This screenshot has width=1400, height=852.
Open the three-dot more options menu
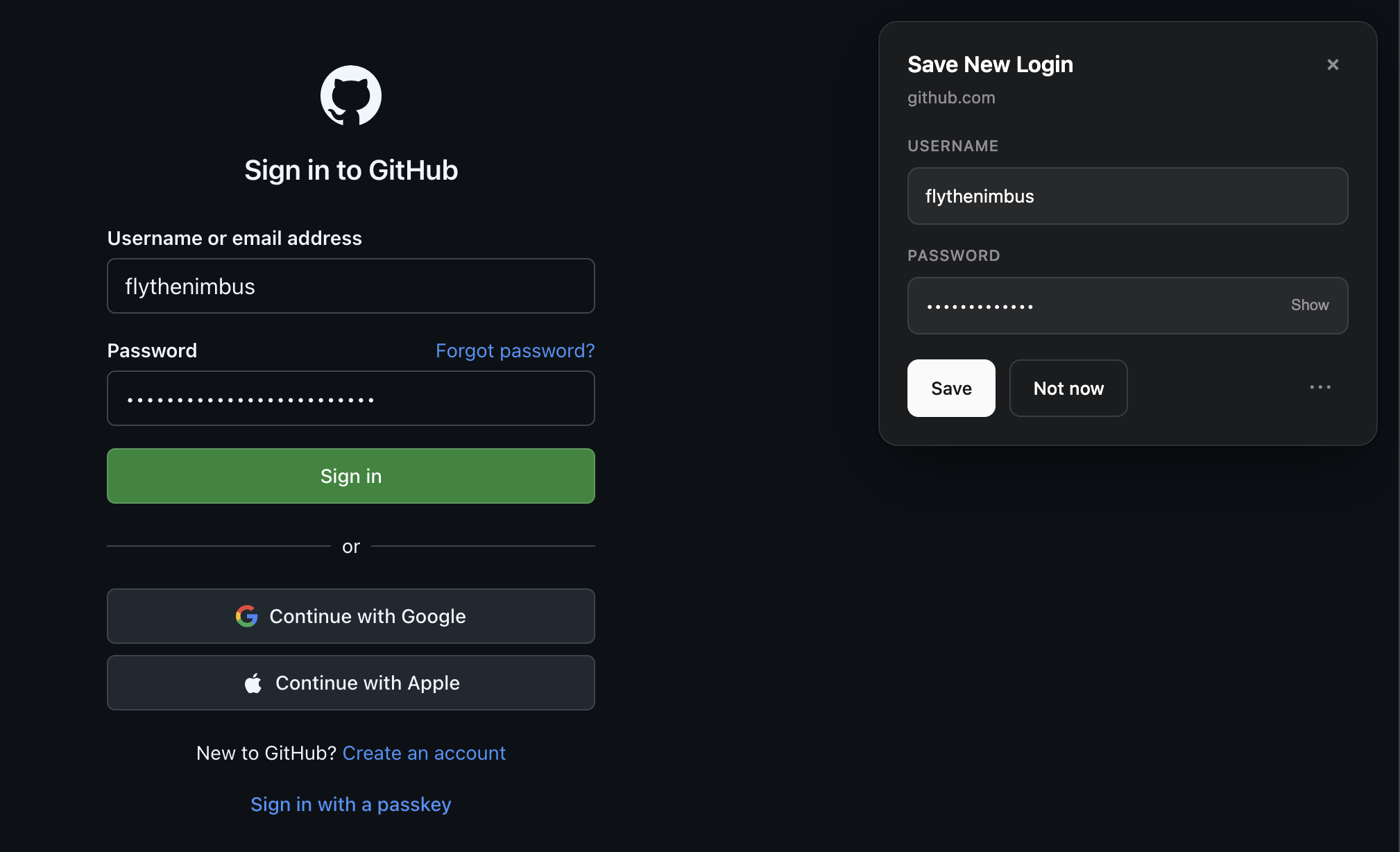pyautogui.click(x=1320, y=387)
